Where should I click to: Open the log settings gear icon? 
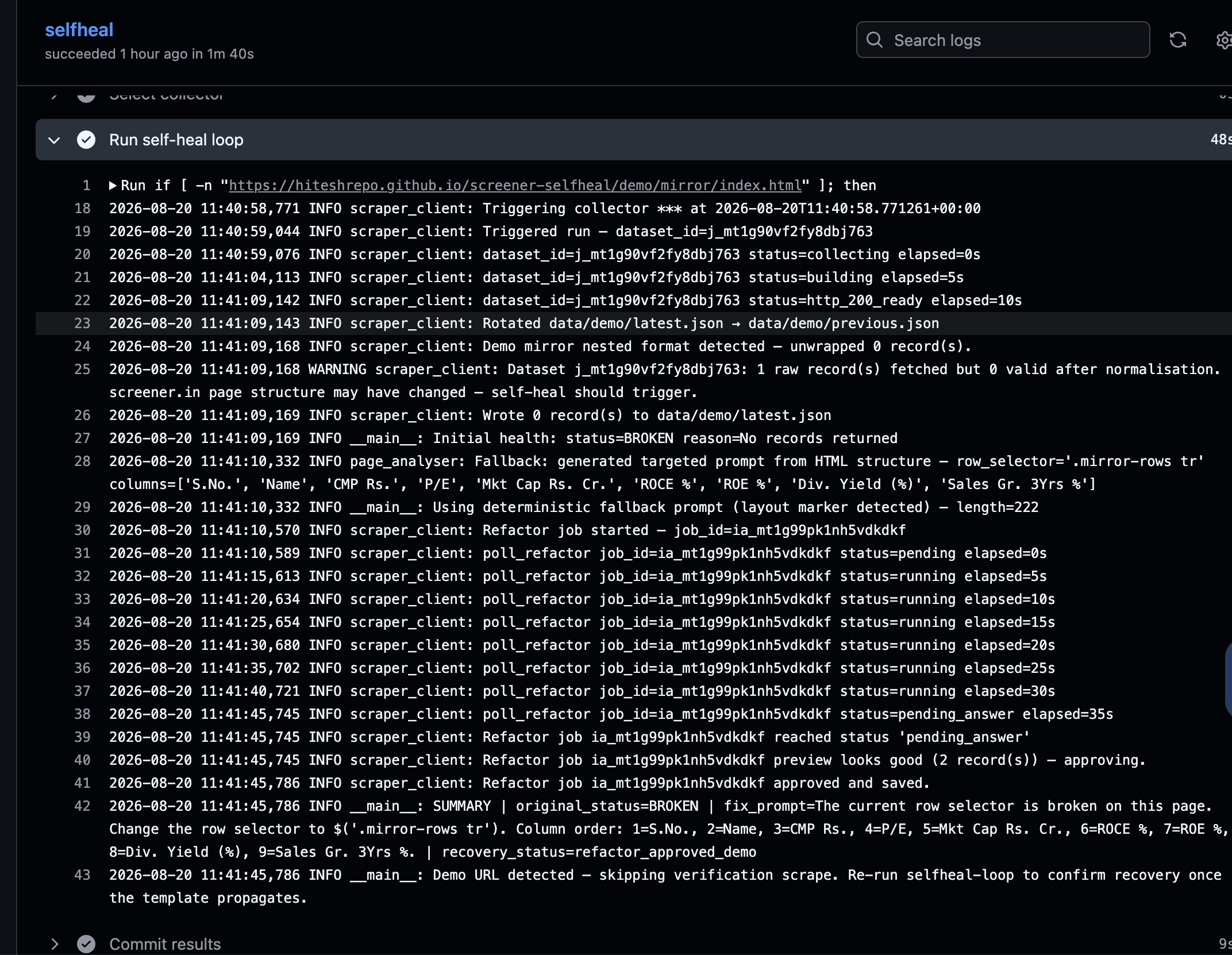1224,40
